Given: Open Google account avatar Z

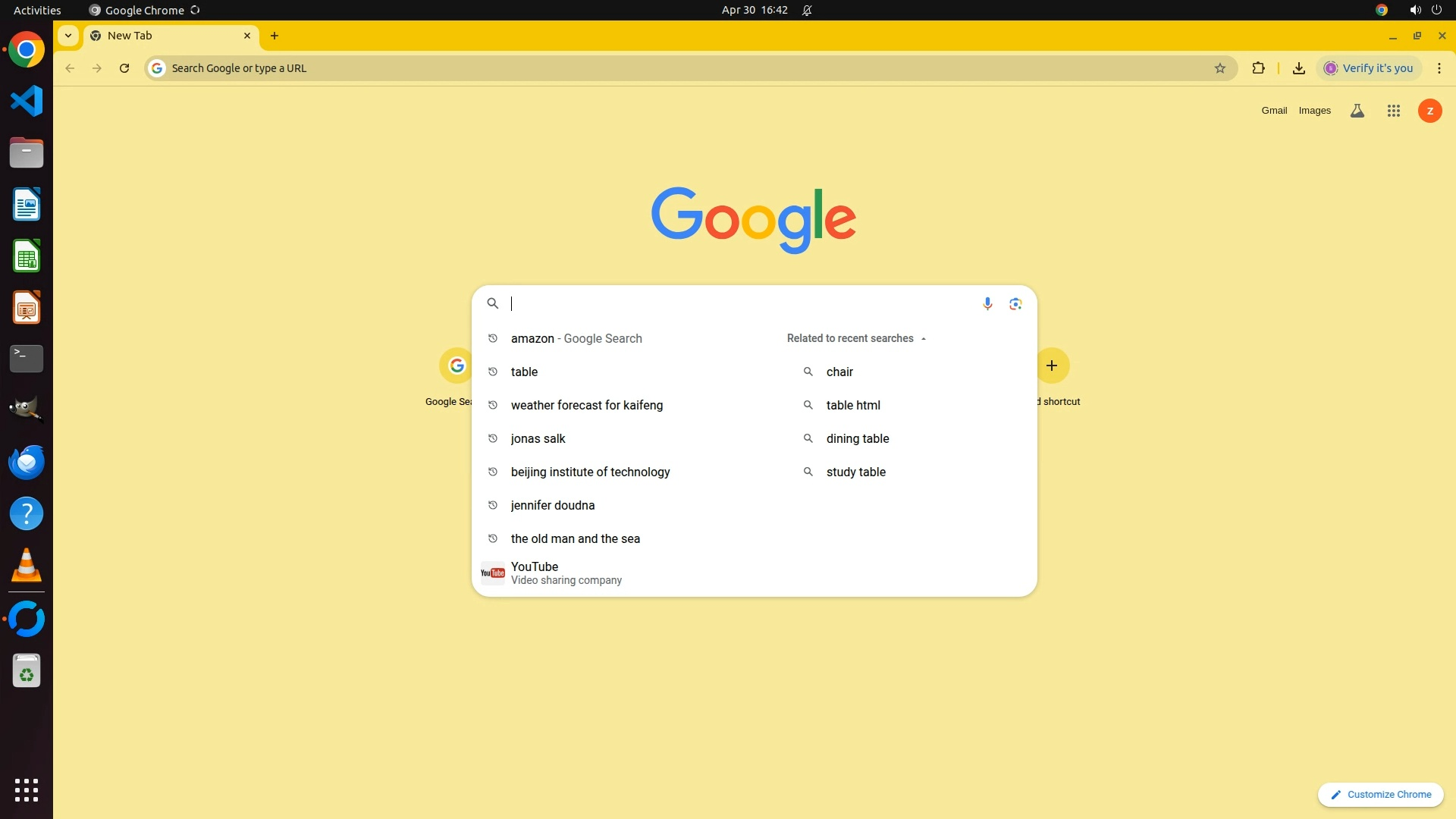Looking at the screenshot, I should click(x=1429, y=111).
